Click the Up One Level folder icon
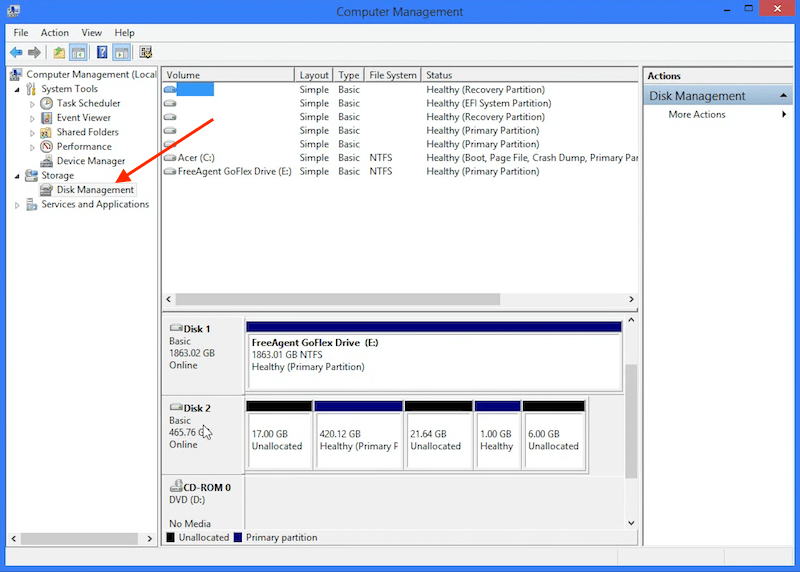The height and width of the screenshot is (572, 800). 59,52
